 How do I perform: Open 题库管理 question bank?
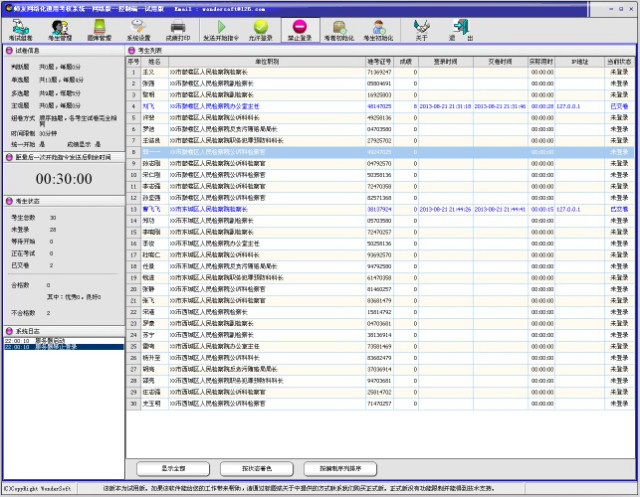pos(99,30)
